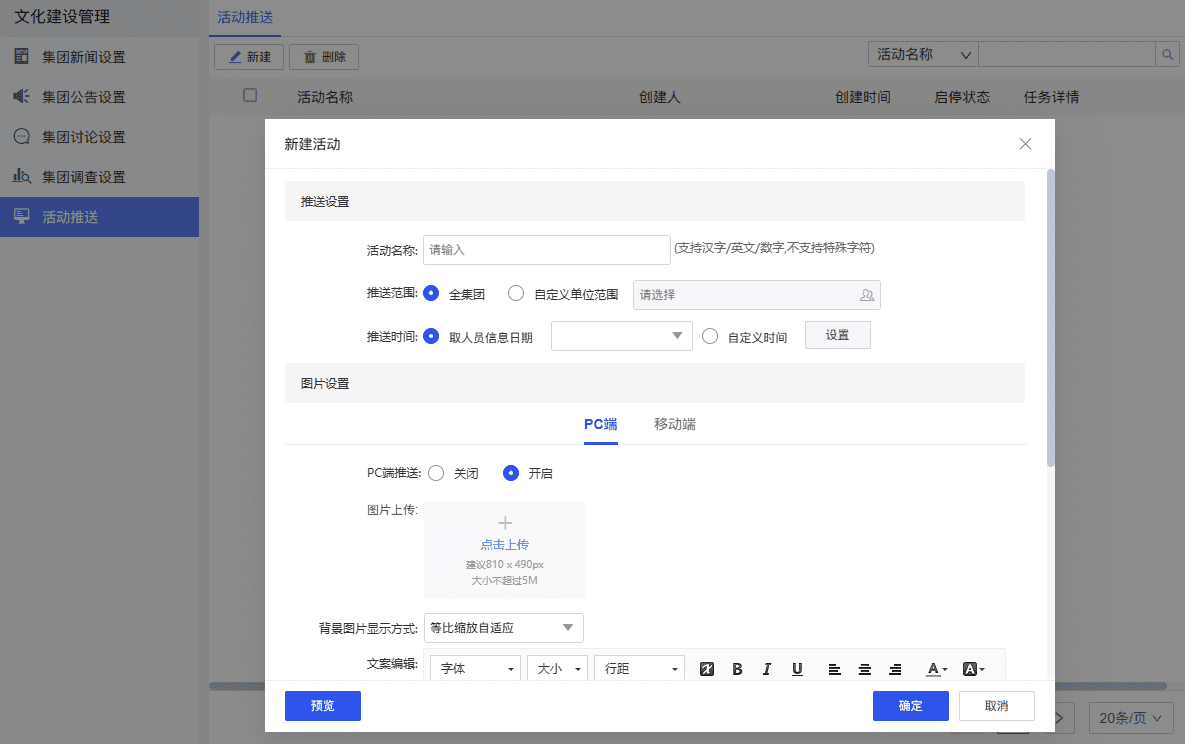Center align text in editor

[x=865, y=669]
